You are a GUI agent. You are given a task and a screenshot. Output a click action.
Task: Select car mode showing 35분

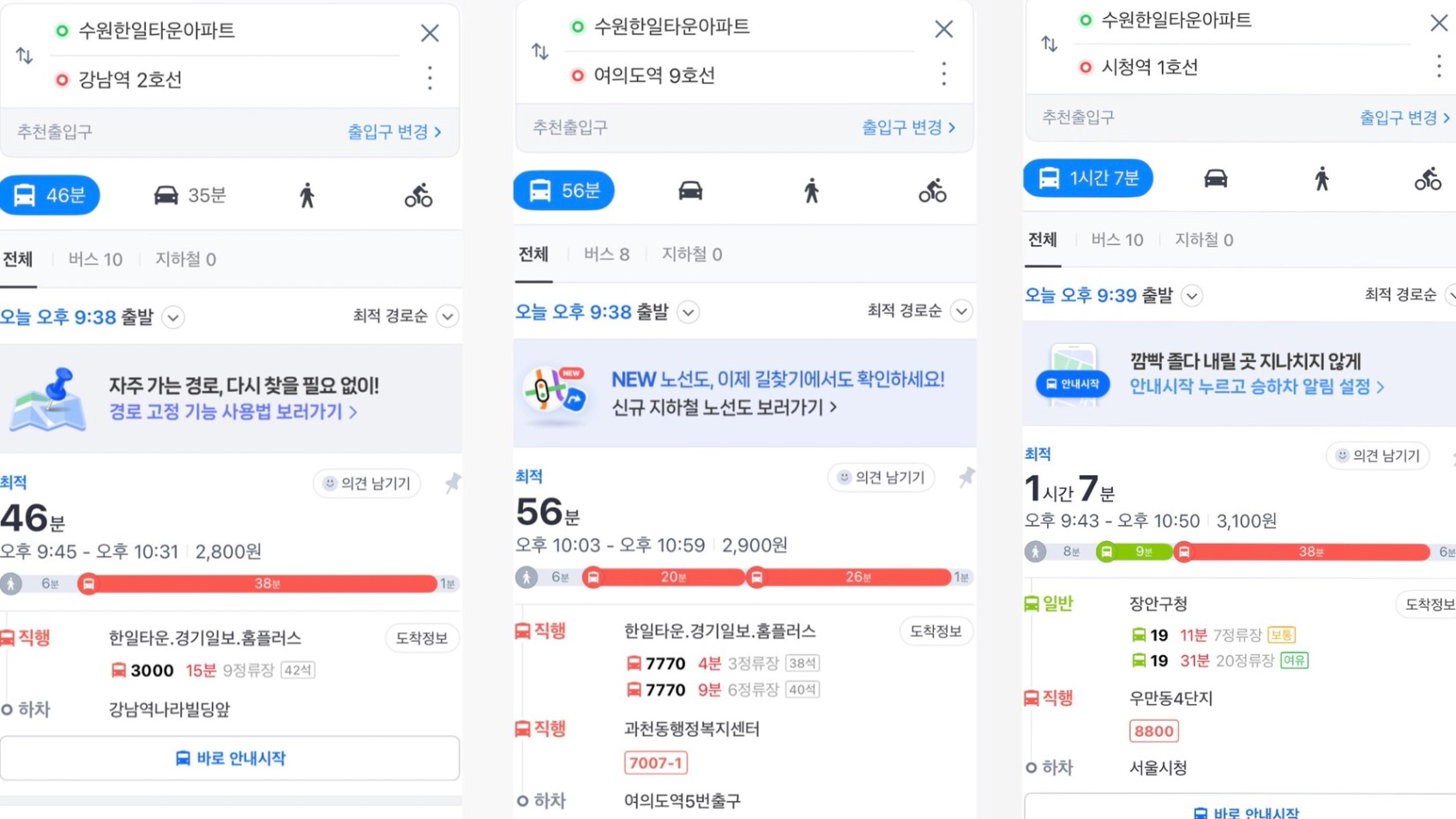coord(190,196)
